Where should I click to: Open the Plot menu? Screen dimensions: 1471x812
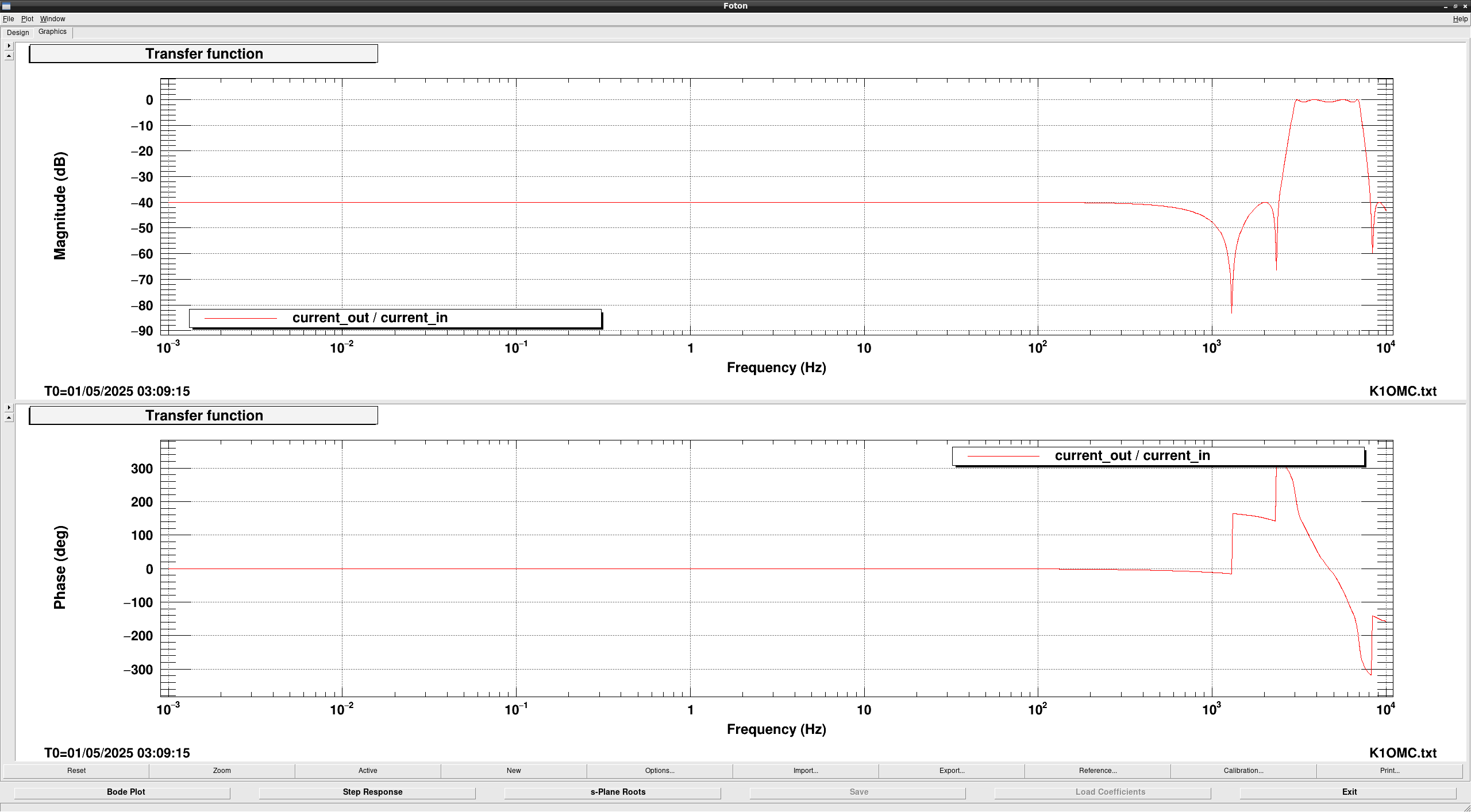click(x=27, y=19)
